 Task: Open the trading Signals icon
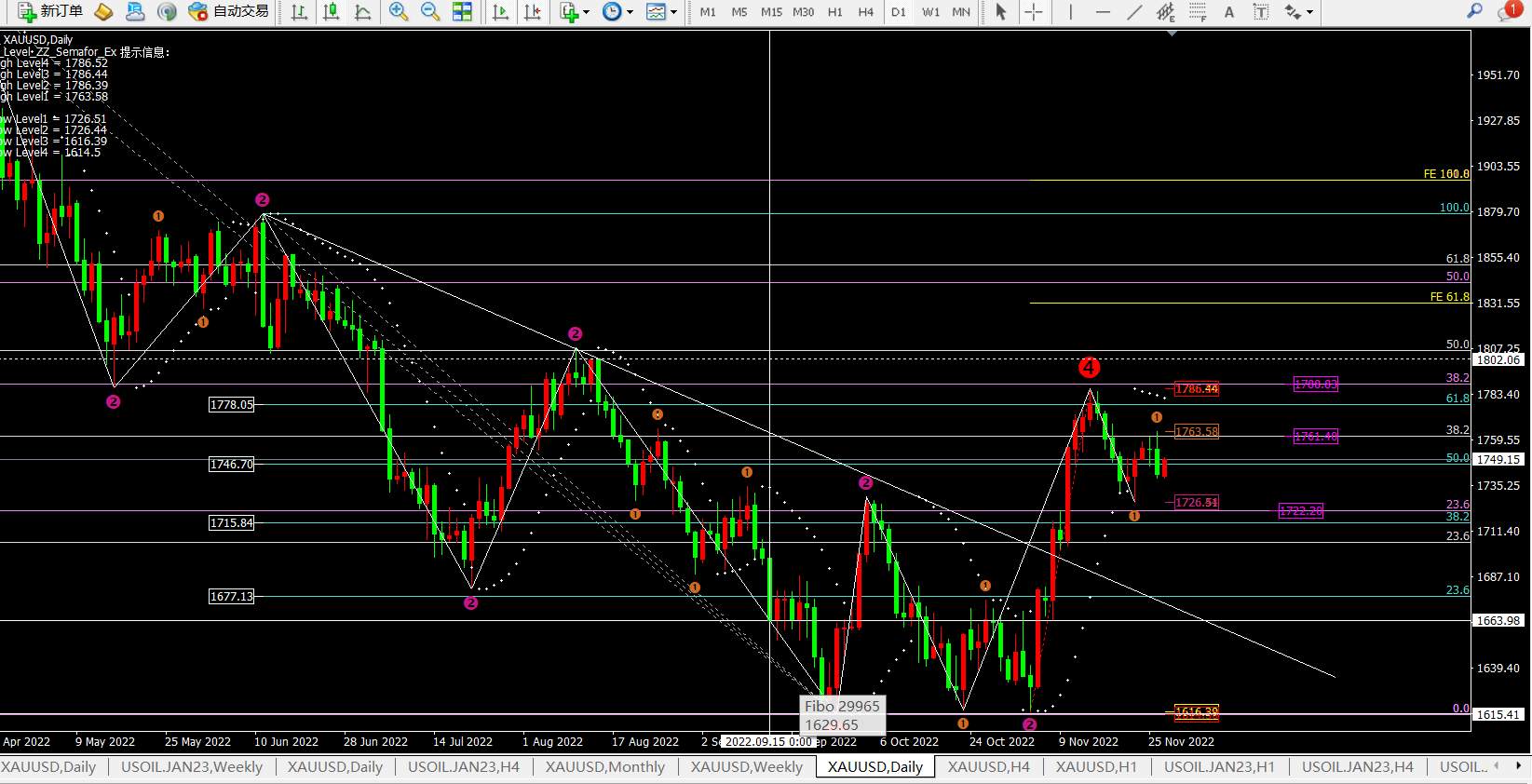(167, 11)
